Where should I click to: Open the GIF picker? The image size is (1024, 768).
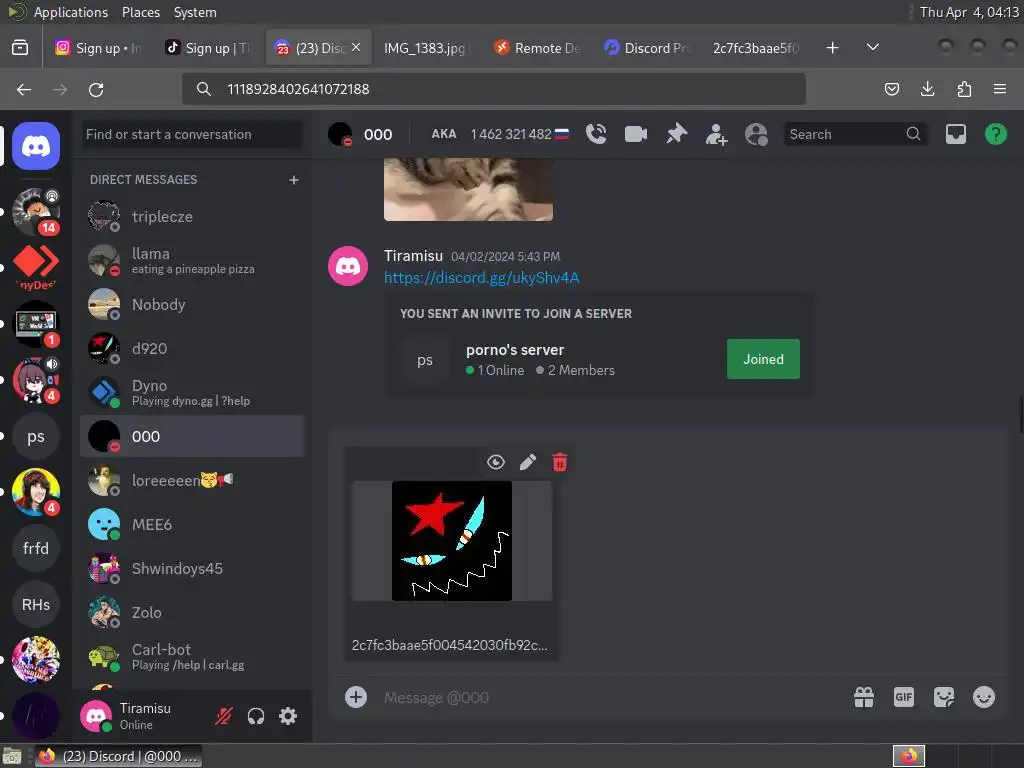[x=904, y=697]
